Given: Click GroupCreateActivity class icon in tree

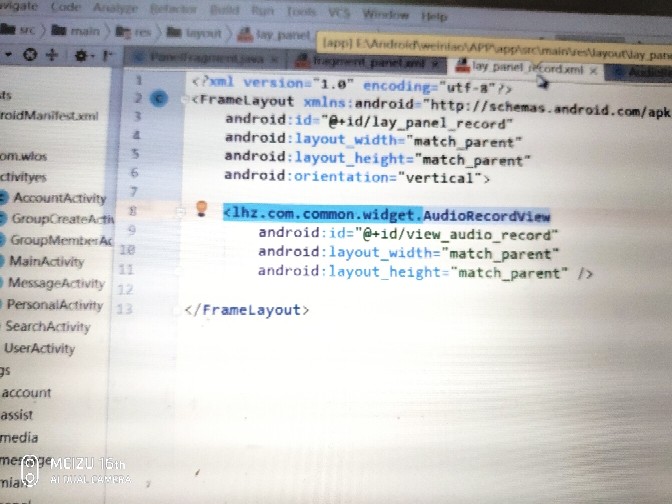Looking at the screenshot, I should pyautogui.click(x=3, y=219).
